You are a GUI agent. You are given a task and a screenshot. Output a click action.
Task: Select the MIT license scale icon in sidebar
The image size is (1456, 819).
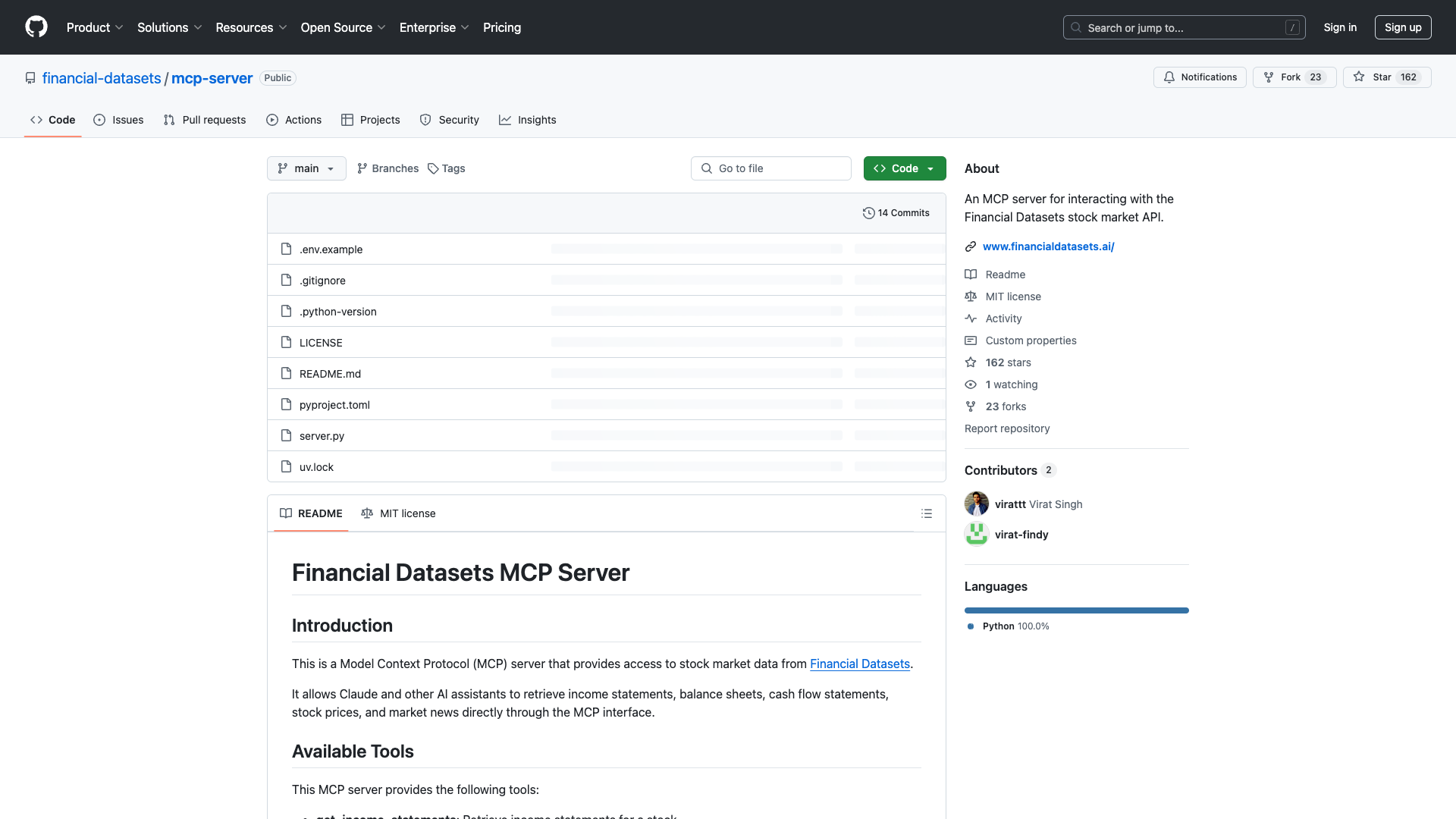click(971, 297)
